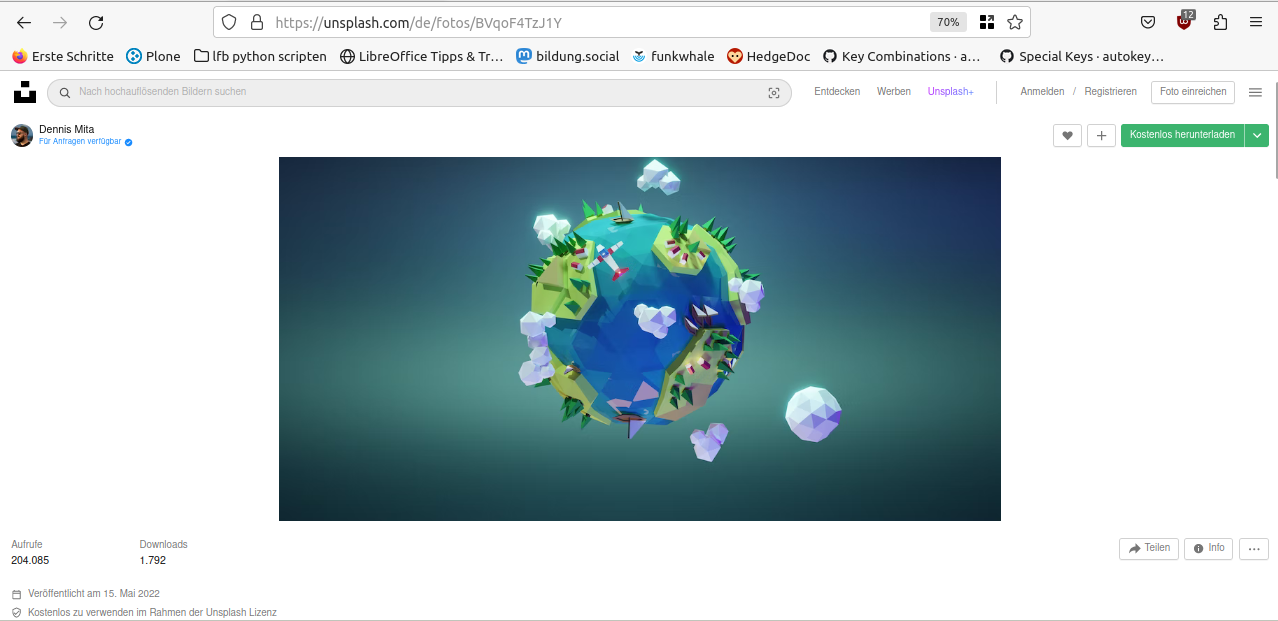Open visual search camera icon in search bar
Screen dimensions: 1278x621
click(773, 92)
